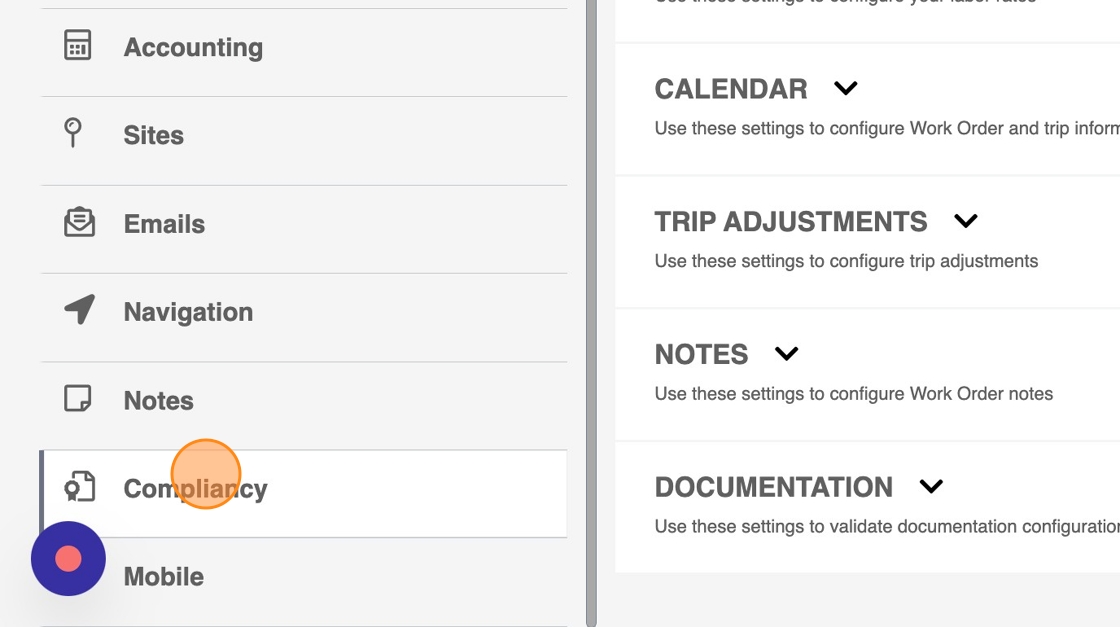Image resolution: width=1120 pixels, height=627 pixels.
Task: Open the Accounting sidebar menu item
Action: [x=193, y=47]
